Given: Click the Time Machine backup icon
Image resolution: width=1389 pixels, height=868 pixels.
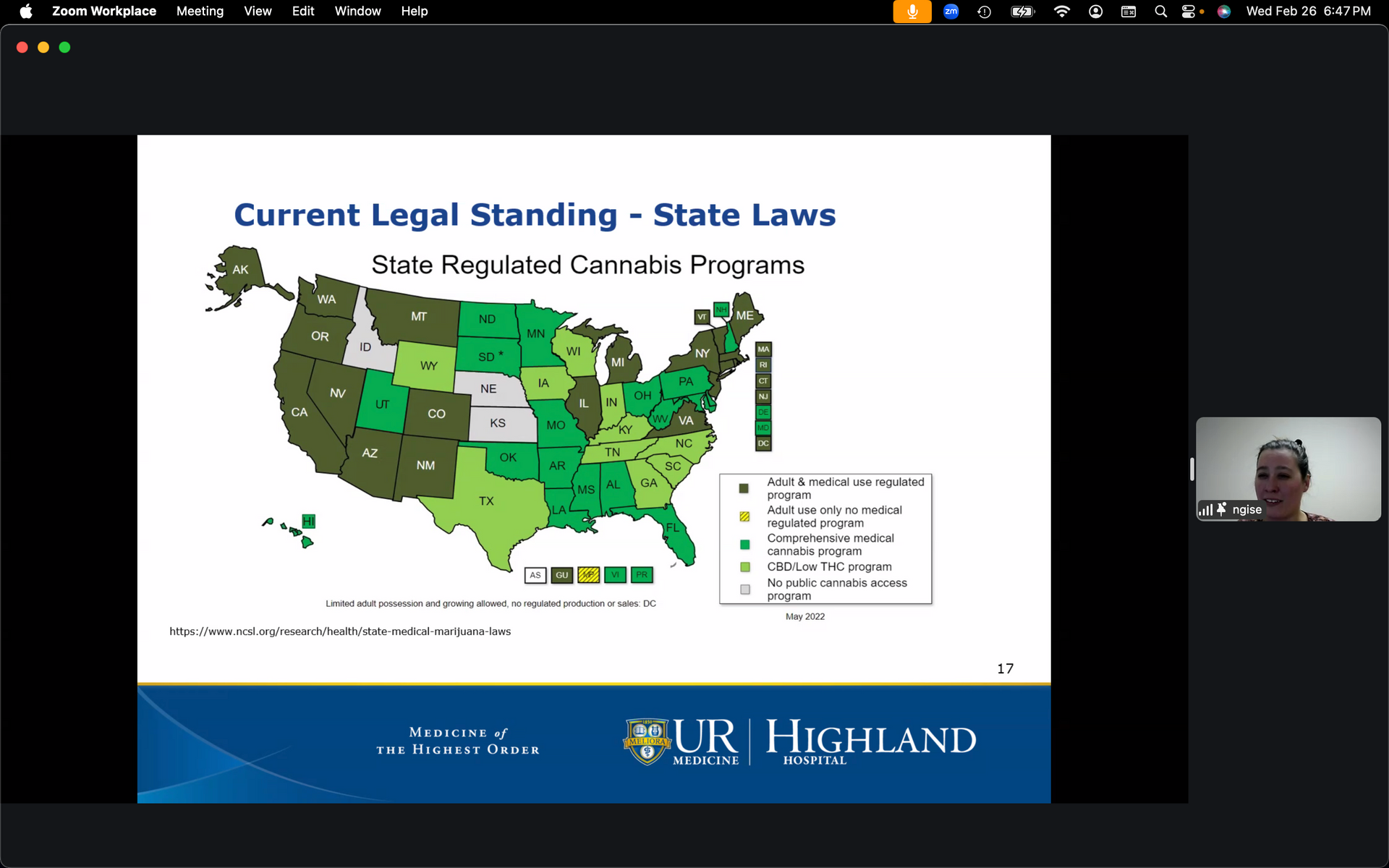Looking at the screenshot, I should pyautogui.click(x=984, y=12).
